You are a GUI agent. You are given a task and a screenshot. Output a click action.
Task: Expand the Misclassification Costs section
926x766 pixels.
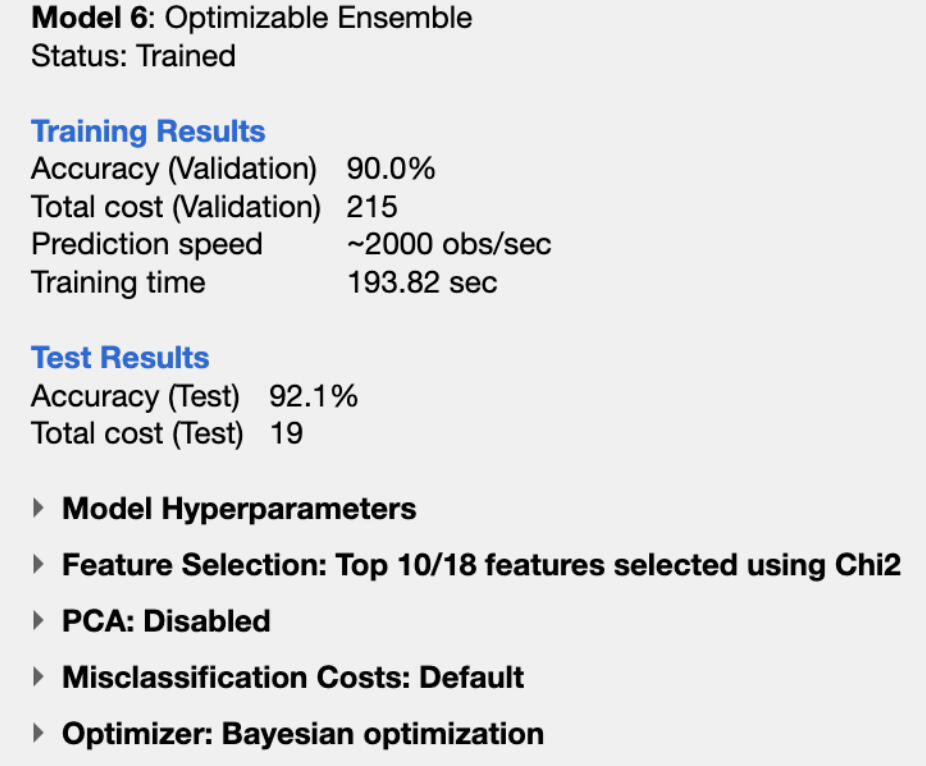tap(39, 677)
